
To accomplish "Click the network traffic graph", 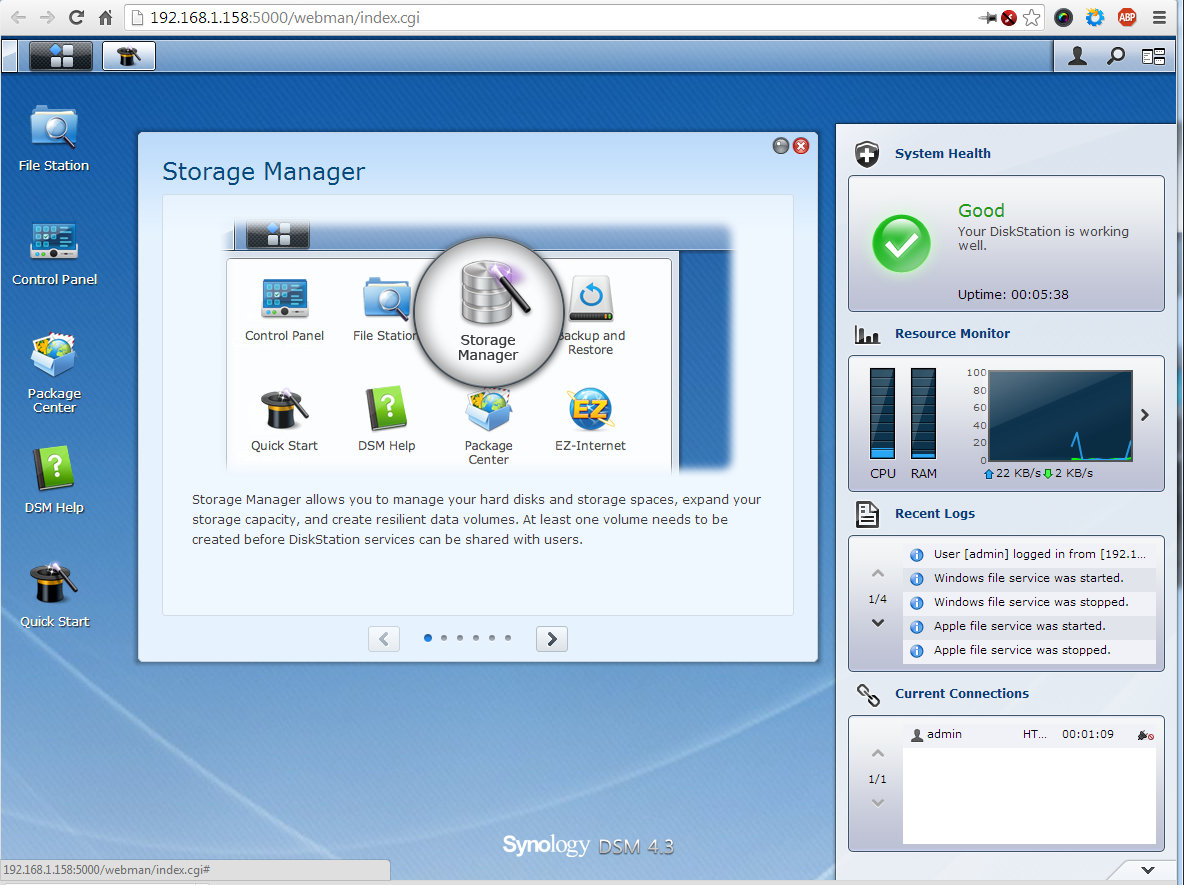I will [1060, 415].
